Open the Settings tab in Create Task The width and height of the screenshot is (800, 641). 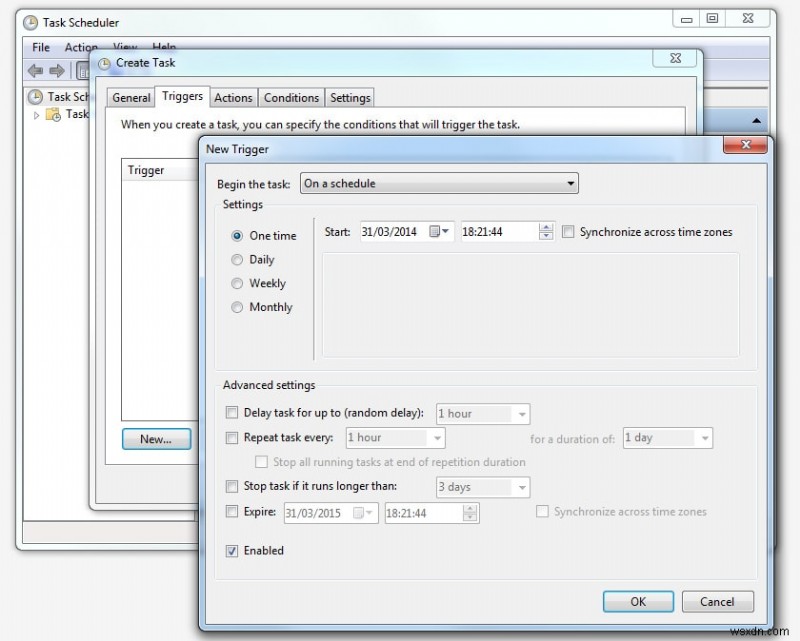point(350,97)
